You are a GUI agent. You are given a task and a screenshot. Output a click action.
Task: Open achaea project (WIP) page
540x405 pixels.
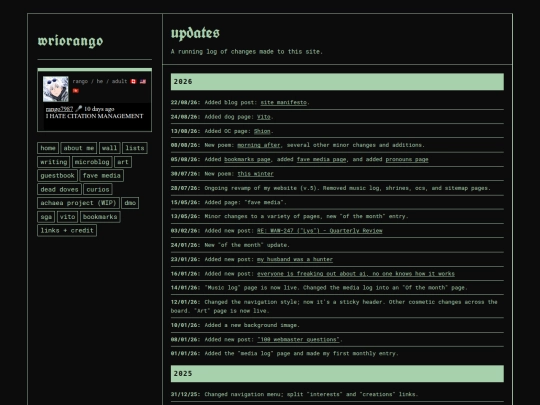(78, 203)
